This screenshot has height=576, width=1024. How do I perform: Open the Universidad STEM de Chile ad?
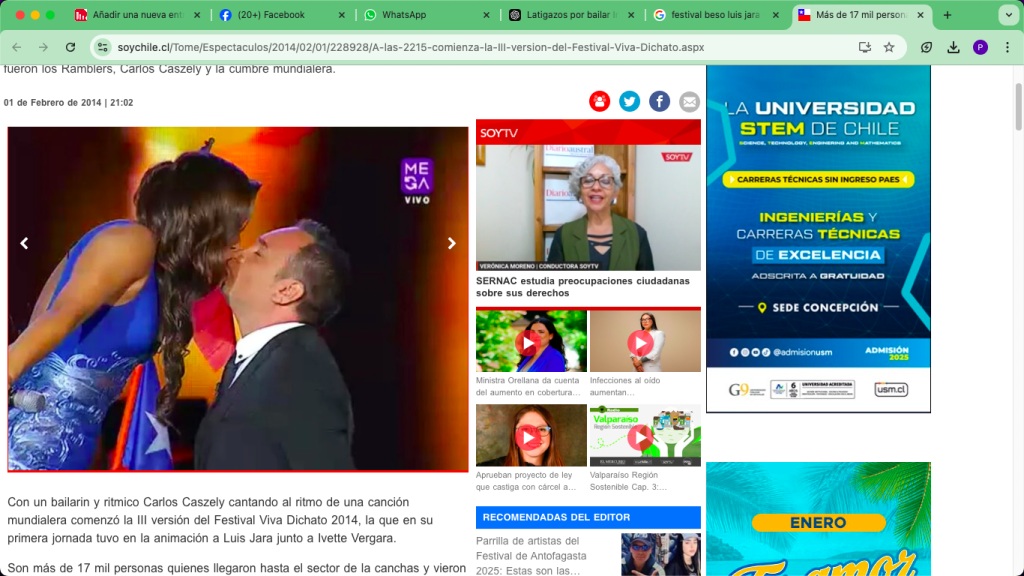[818, 238]
